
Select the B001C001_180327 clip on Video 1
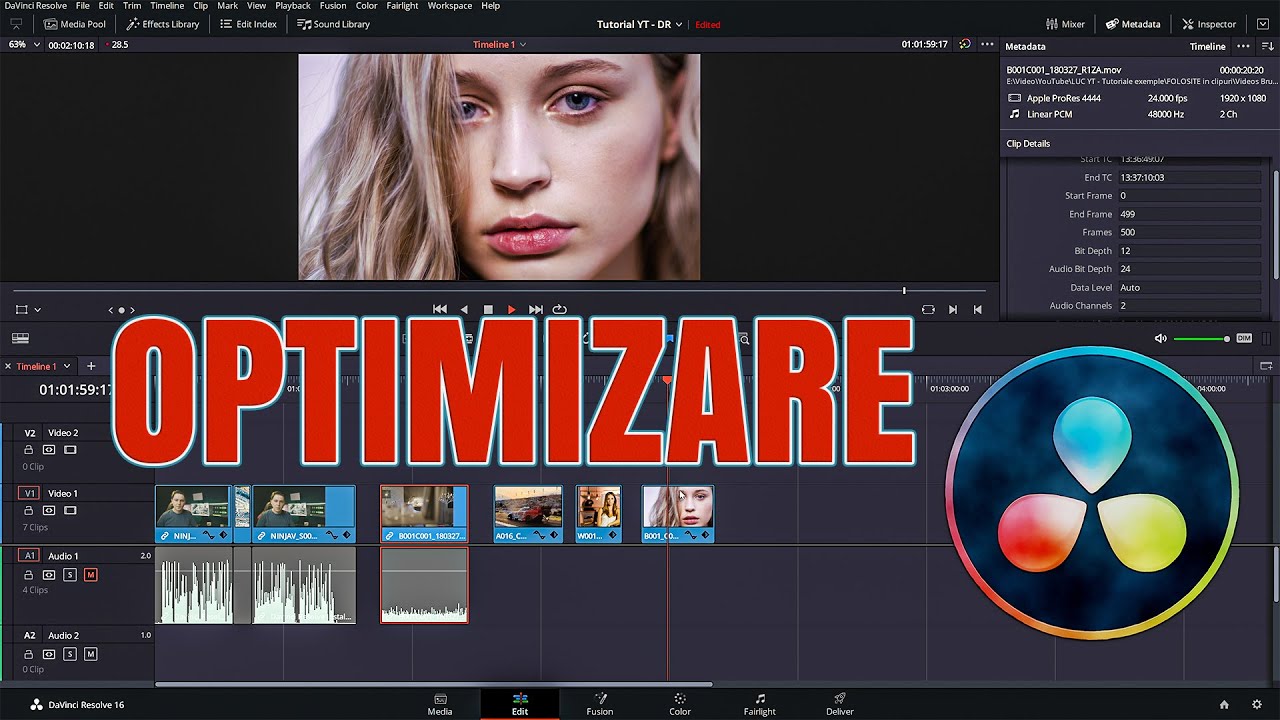tap(424, 514)
